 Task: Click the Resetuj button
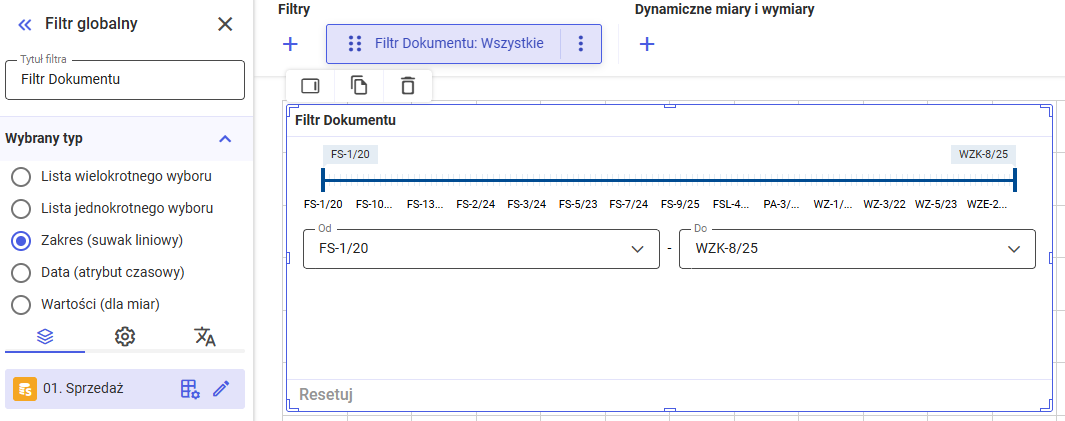click(x=326, y=395)
